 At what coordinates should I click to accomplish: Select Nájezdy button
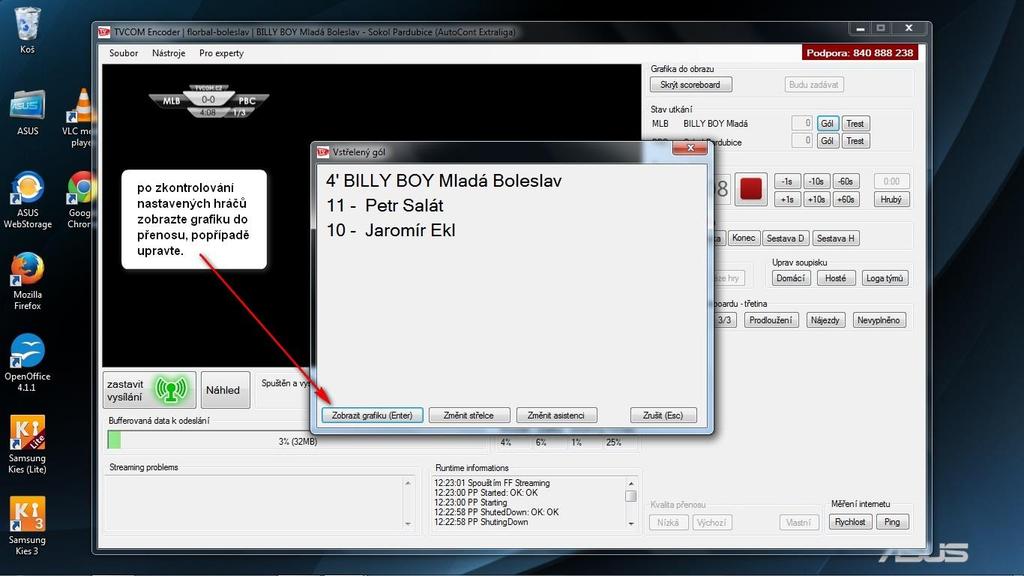[x=825, y=321]
